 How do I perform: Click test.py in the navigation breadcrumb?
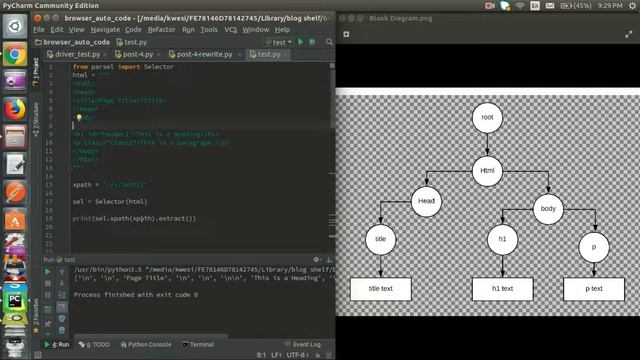[131, 42]
